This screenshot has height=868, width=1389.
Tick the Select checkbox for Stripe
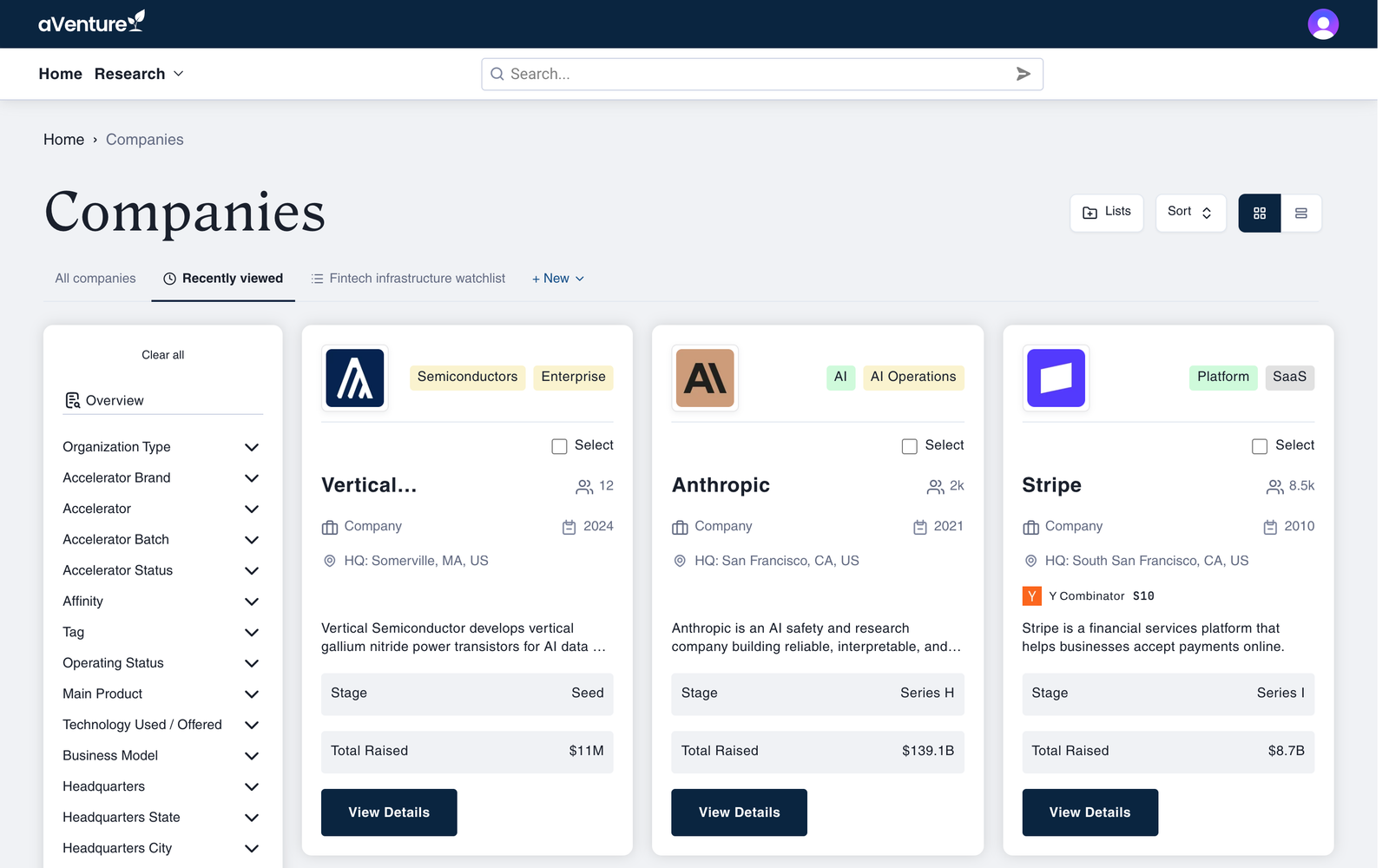(1260, 446)
